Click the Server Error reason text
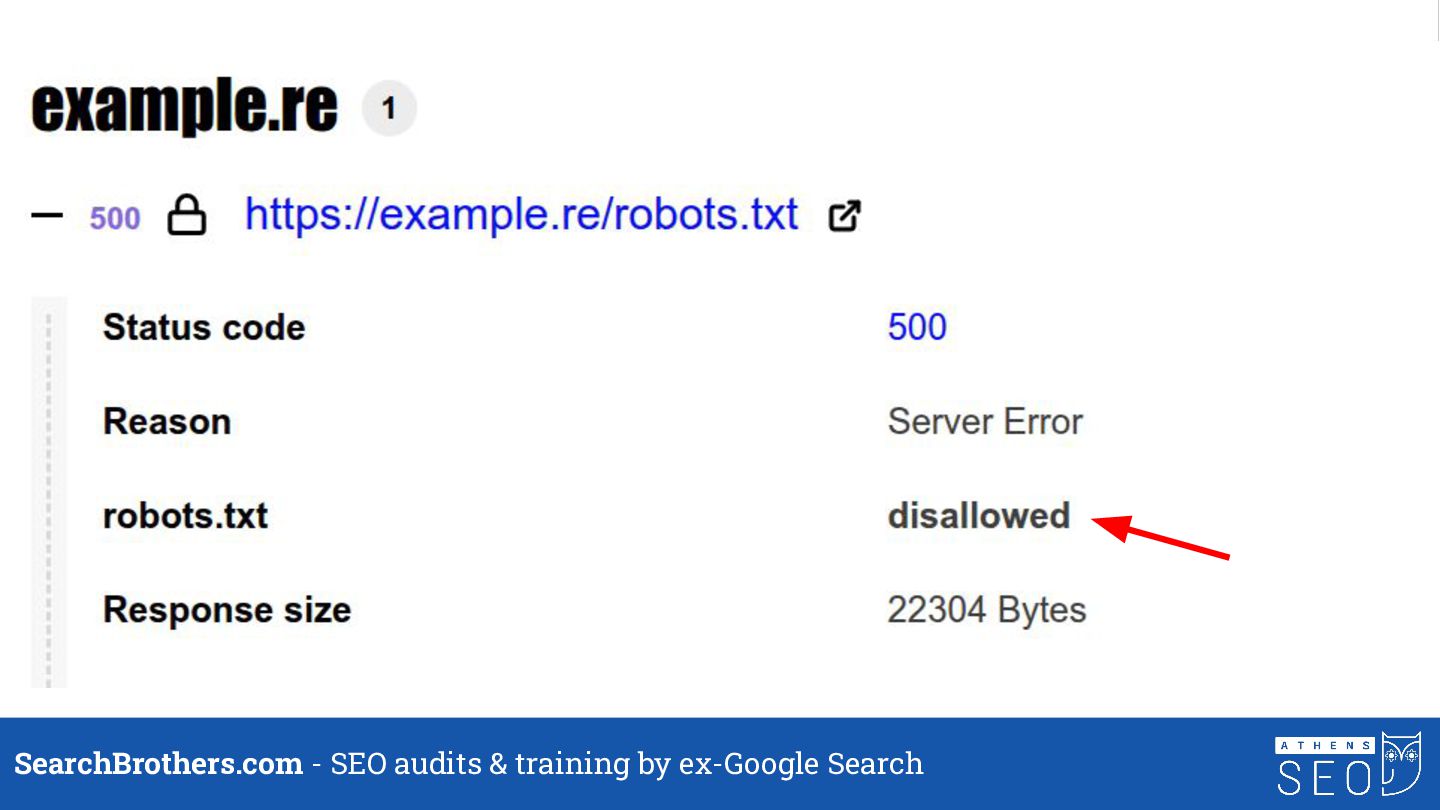This screenshot has height=810, width=1440. [x=985, y=422]
